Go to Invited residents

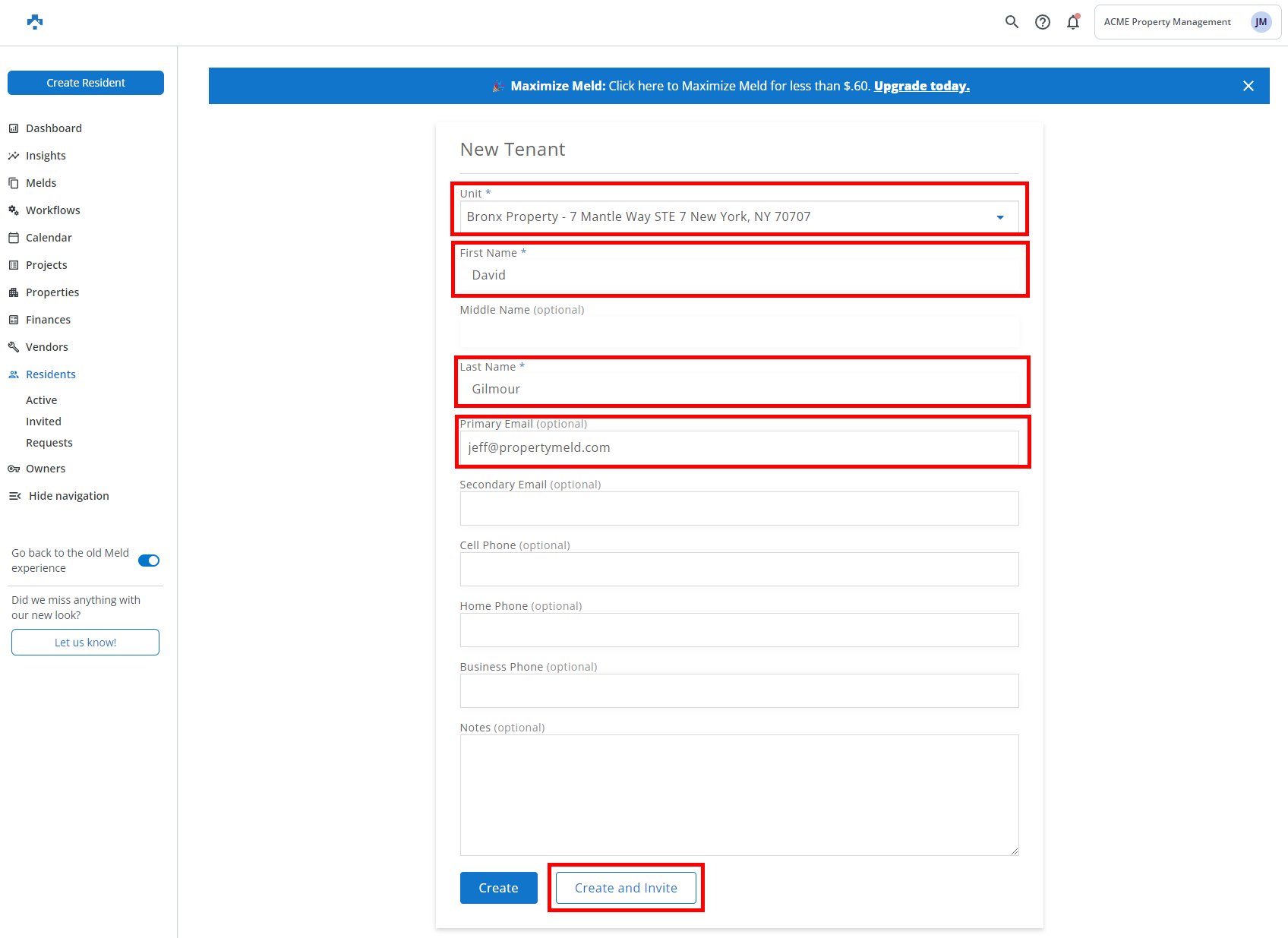coord(43,422)
